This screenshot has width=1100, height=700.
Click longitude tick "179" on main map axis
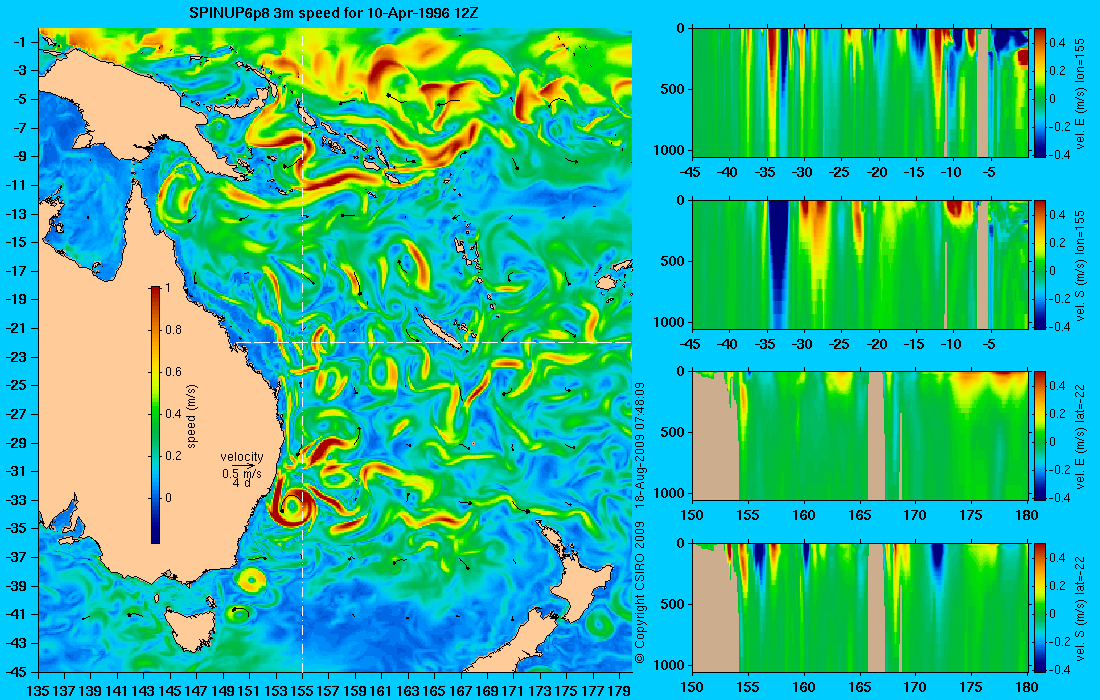point(619,690)
